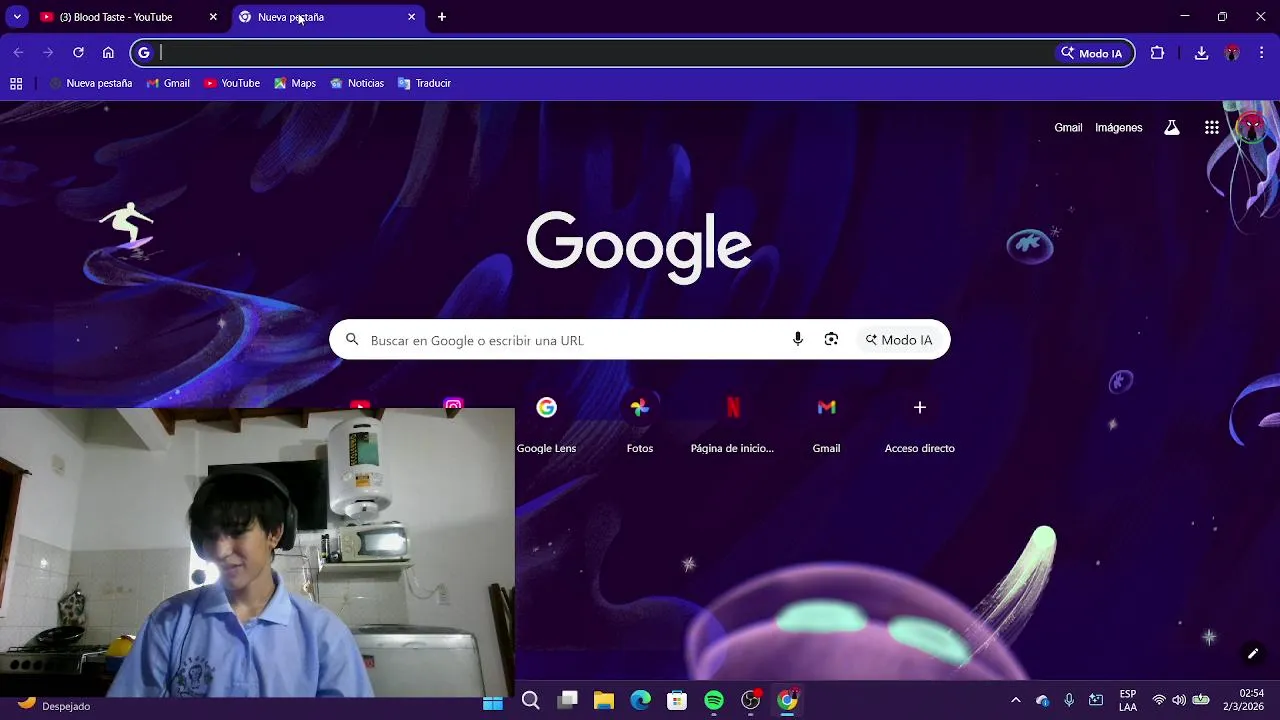The height and width of the screenshot is (720, 1280).
Task: Open the Nueva pestaña bookmark
Action: (90, 84)
